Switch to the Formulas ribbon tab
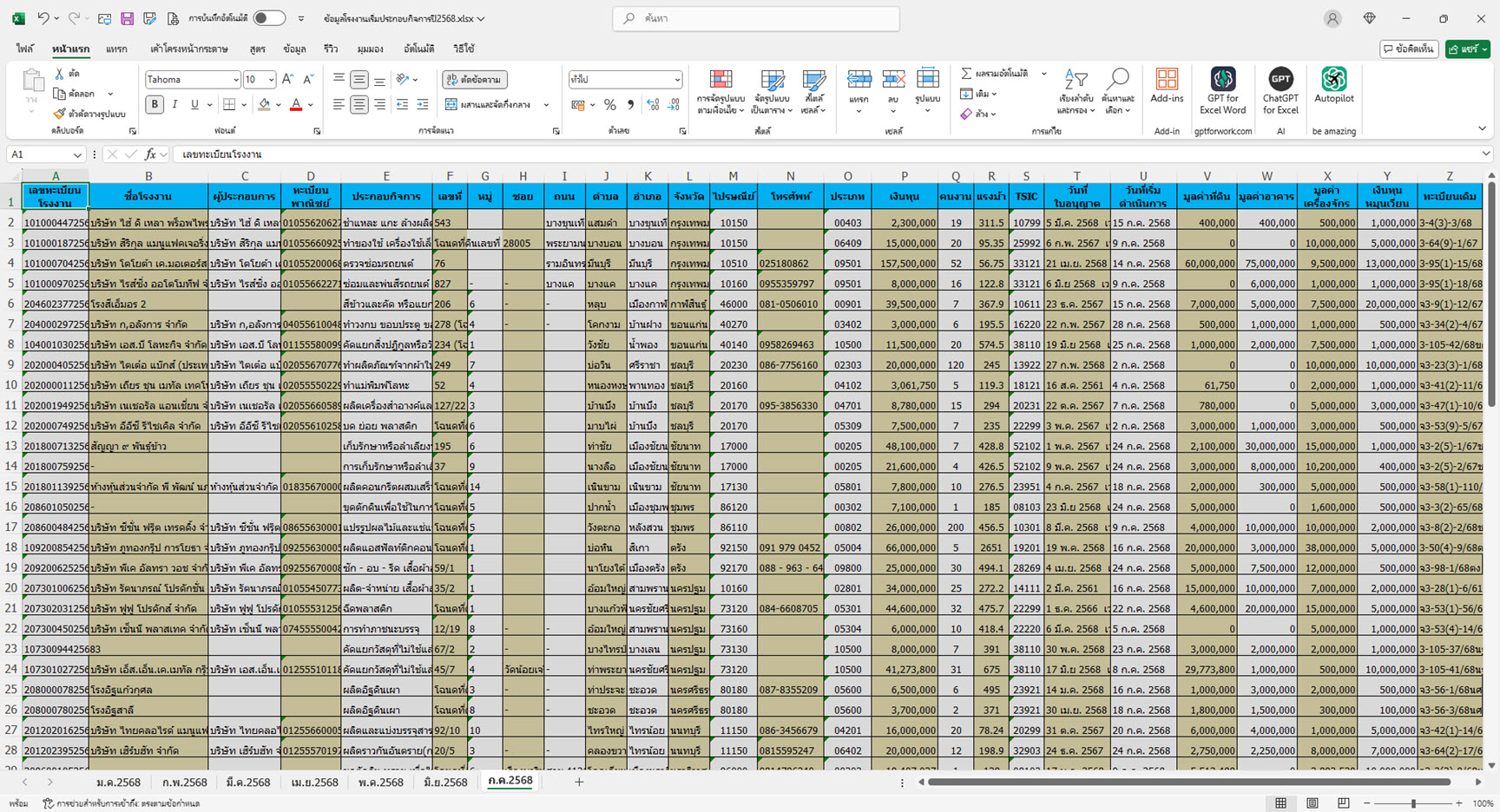The height and width of the screenshot is (812, 1500). tap(257, 49)
